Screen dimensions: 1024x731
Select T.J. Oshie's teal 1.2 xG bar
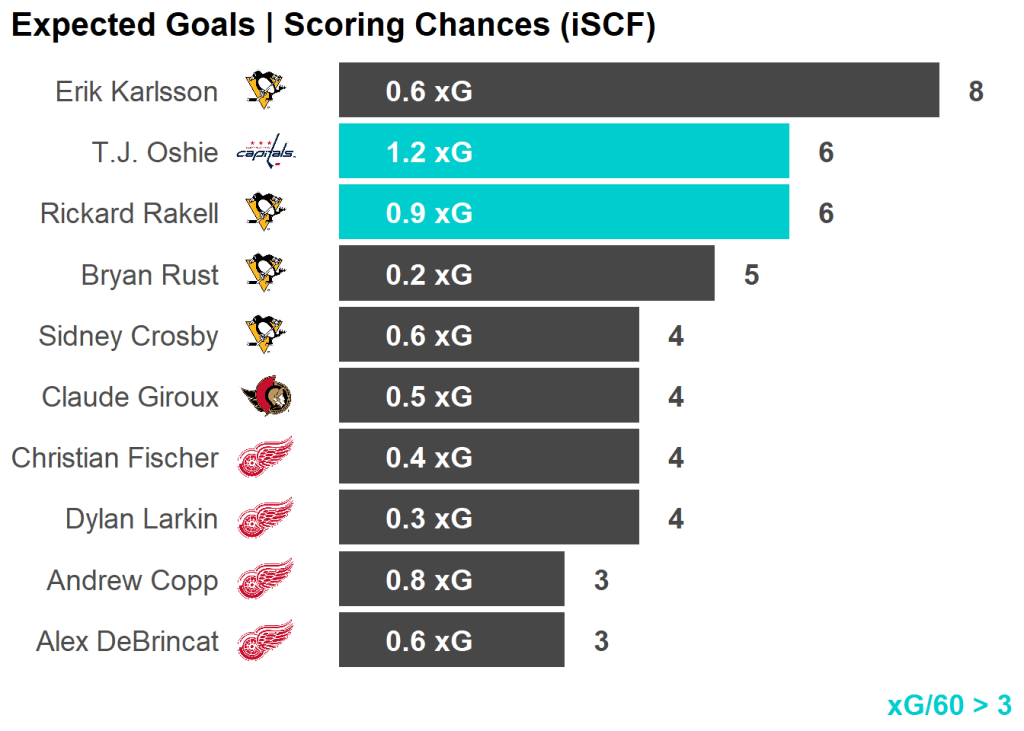563,152
